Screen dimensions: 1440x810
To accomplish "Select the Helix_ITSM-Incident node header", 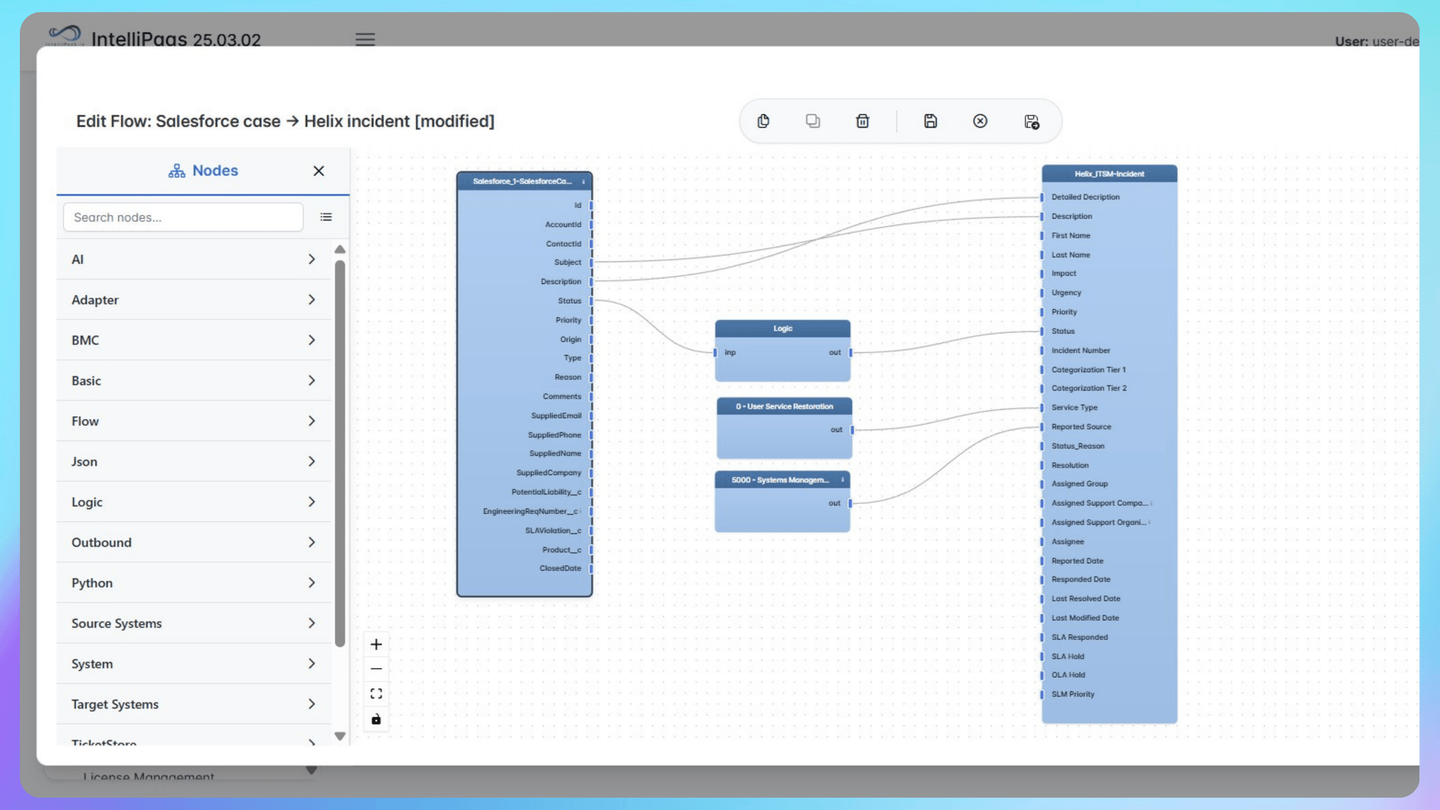I will 1109,174.
